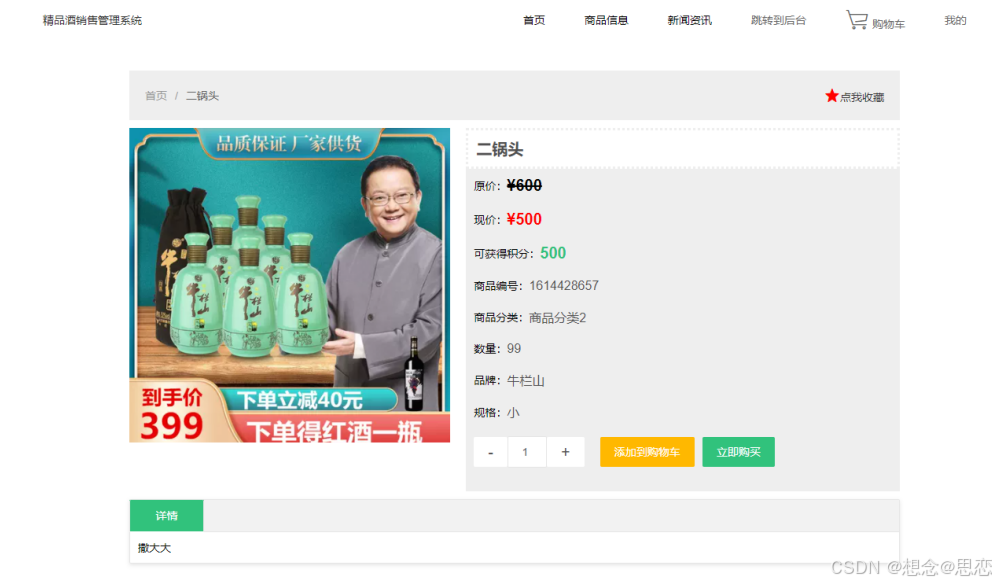This screenshot has width=996, height=585.
Task: Click product title 二锅头
Action: tap(499, 150)
